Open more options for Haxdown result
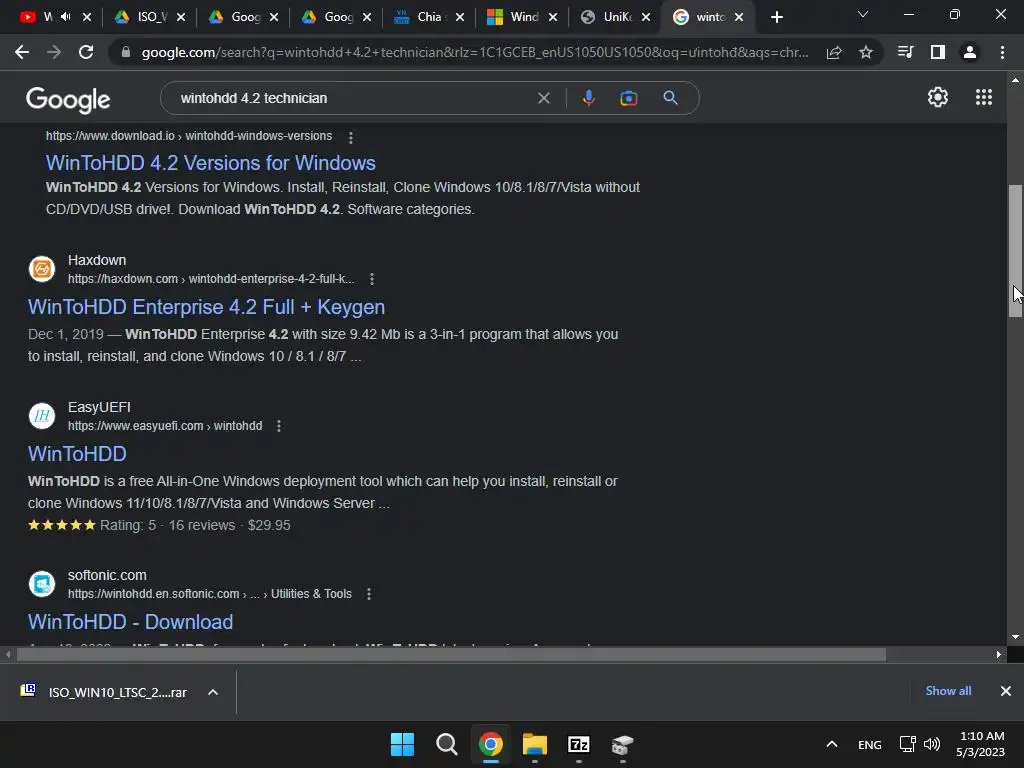This screenshot has height=768, width=1024. (372, 279)
